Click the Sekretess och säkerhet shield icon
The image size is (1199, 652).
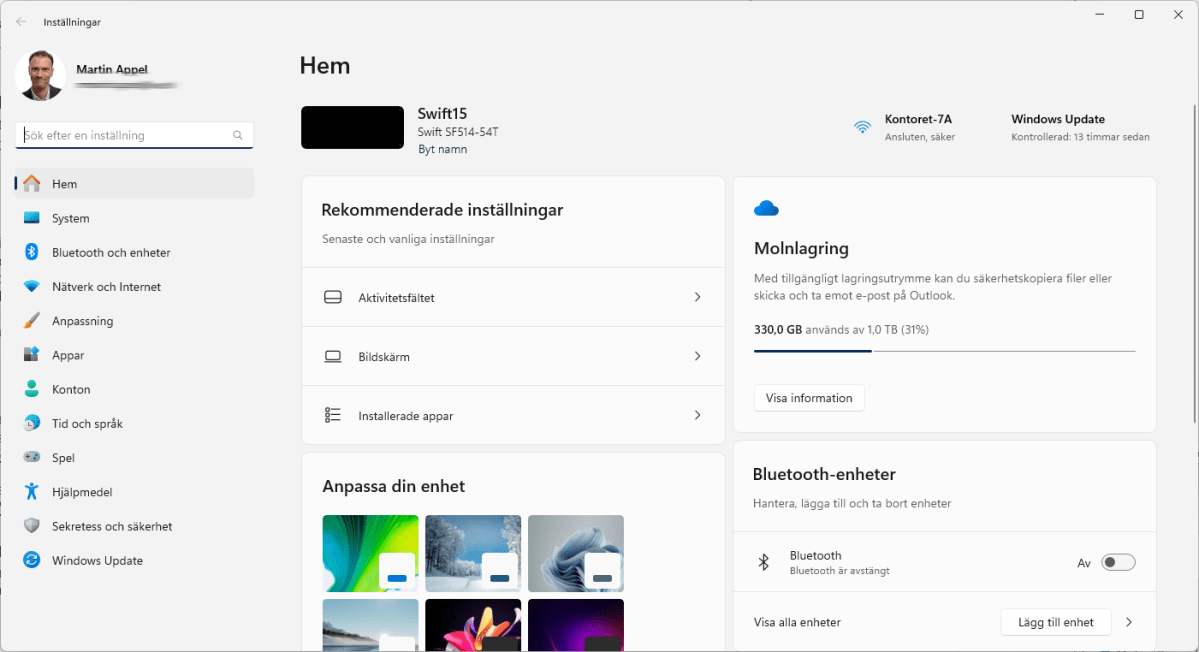30,525
